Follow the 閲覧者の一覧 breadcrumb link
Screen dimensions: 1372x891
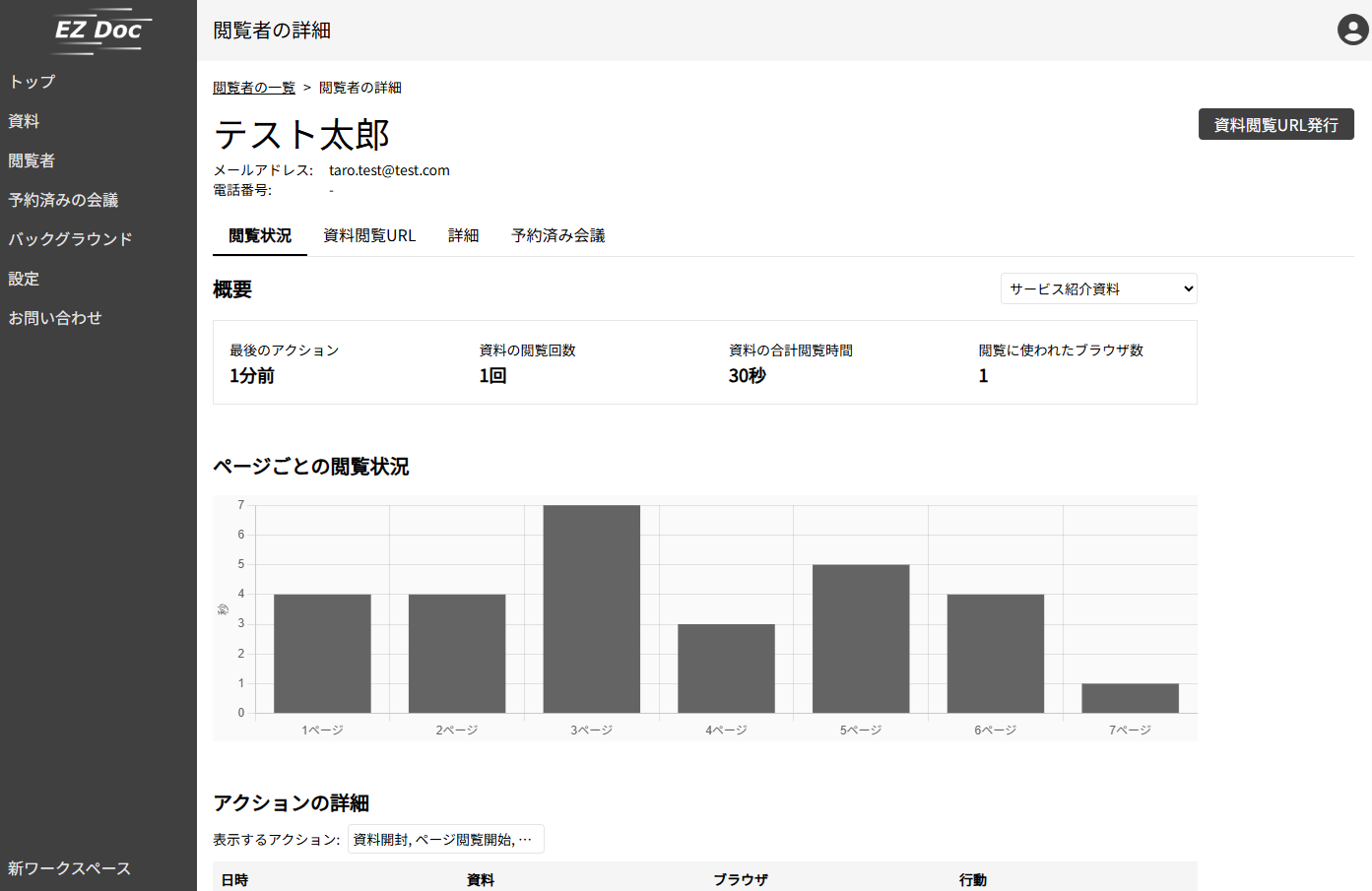tap(254, 88)
